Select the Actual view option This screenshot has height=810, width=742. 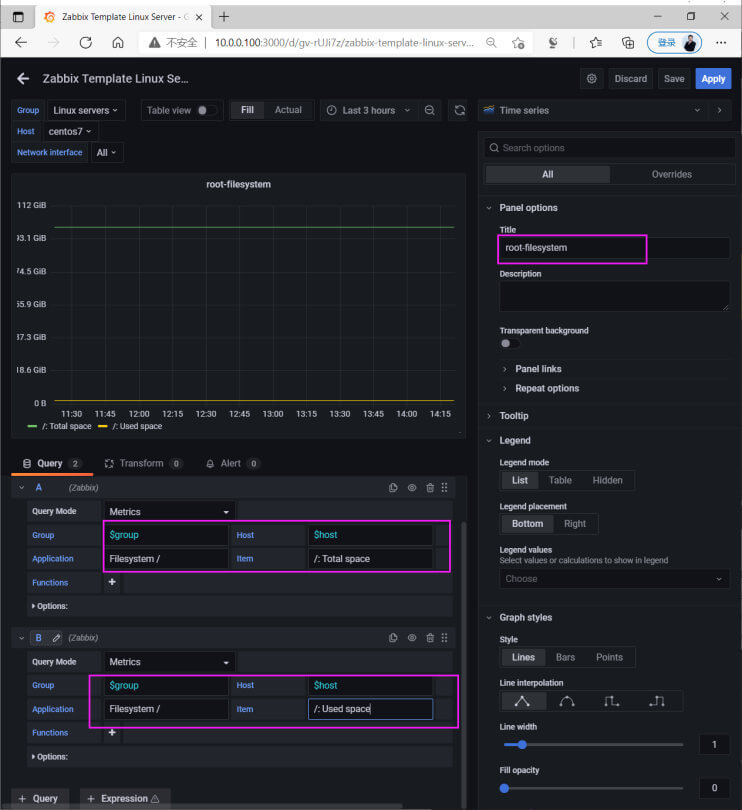(288, 110)
